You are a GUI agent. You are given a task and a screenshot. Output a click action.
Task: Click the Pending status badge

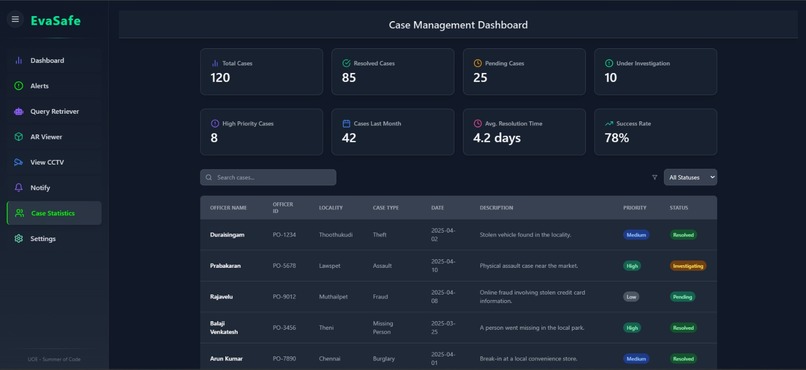point(683,297)
